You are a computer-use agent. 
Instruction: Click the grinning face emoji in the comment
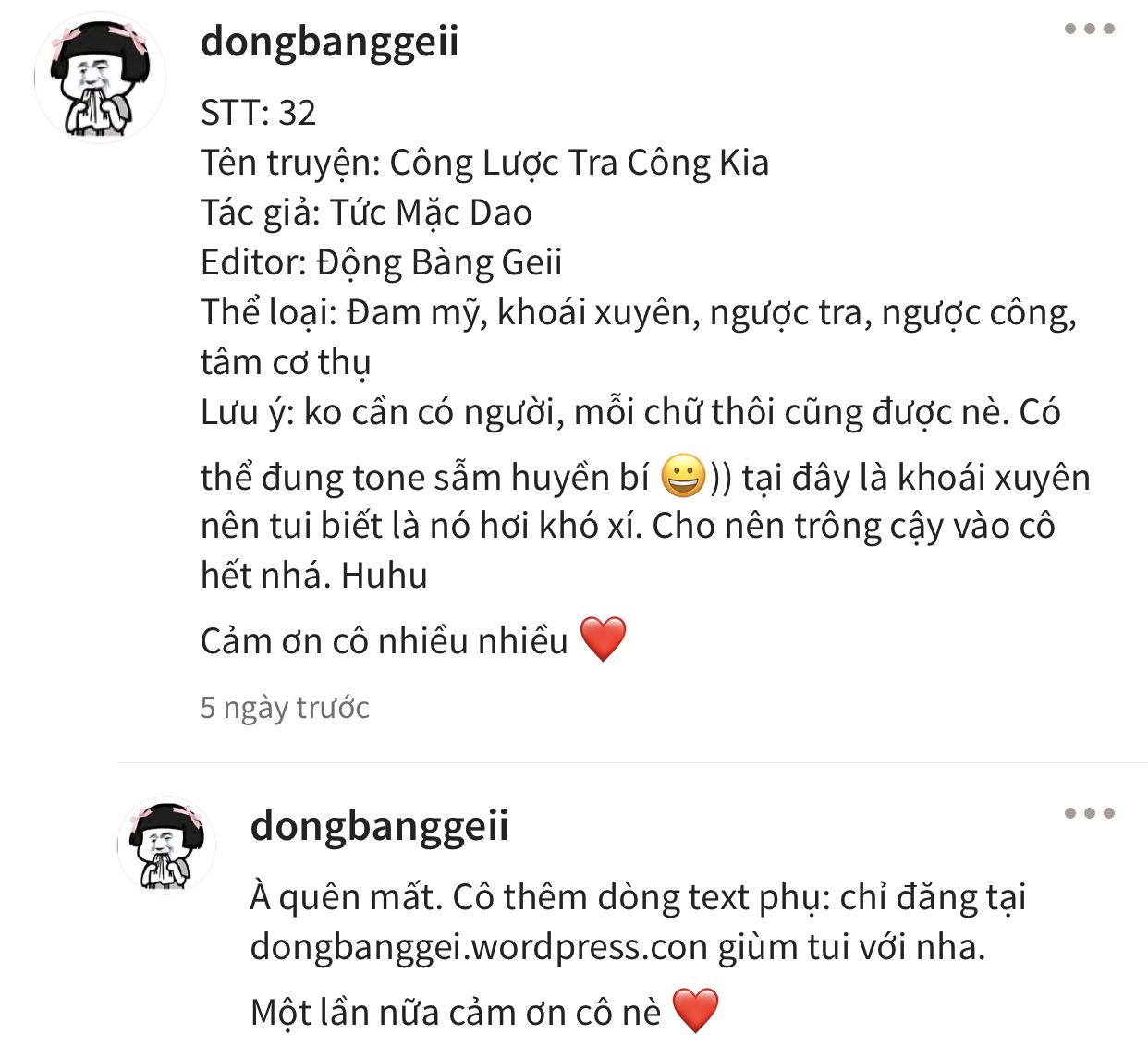(x=684, y=477)
